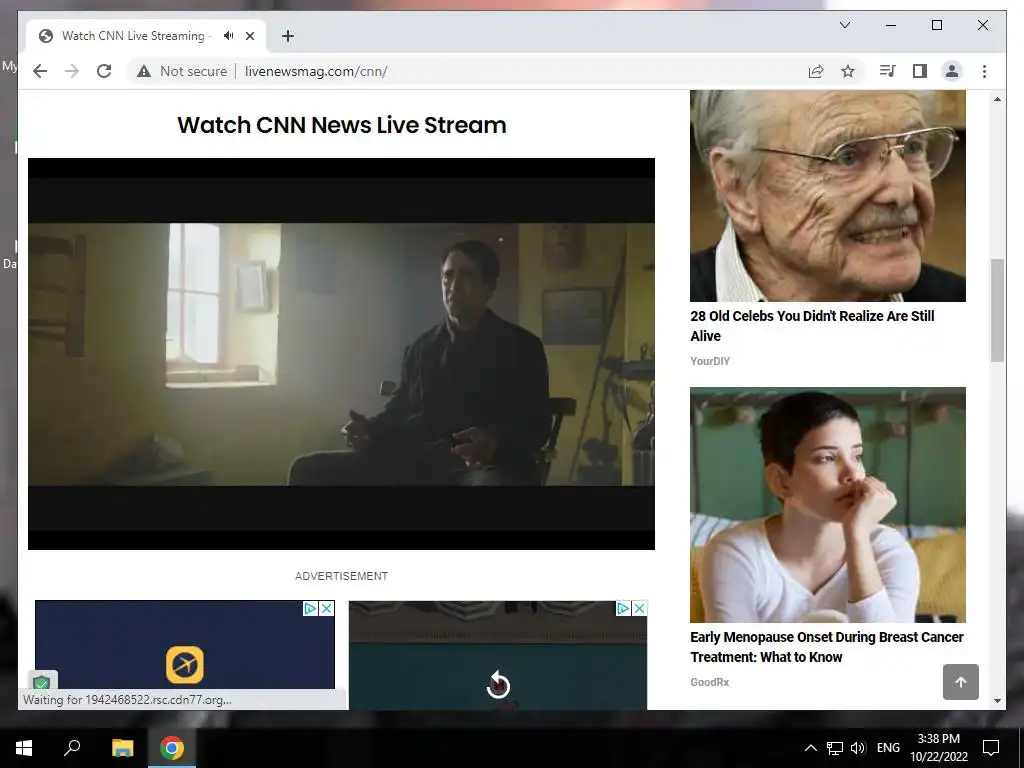Screen dimensions: 1024x768
Task: Click the 'Watch CNN News Live Stream' heading
Action: (342, 125)
